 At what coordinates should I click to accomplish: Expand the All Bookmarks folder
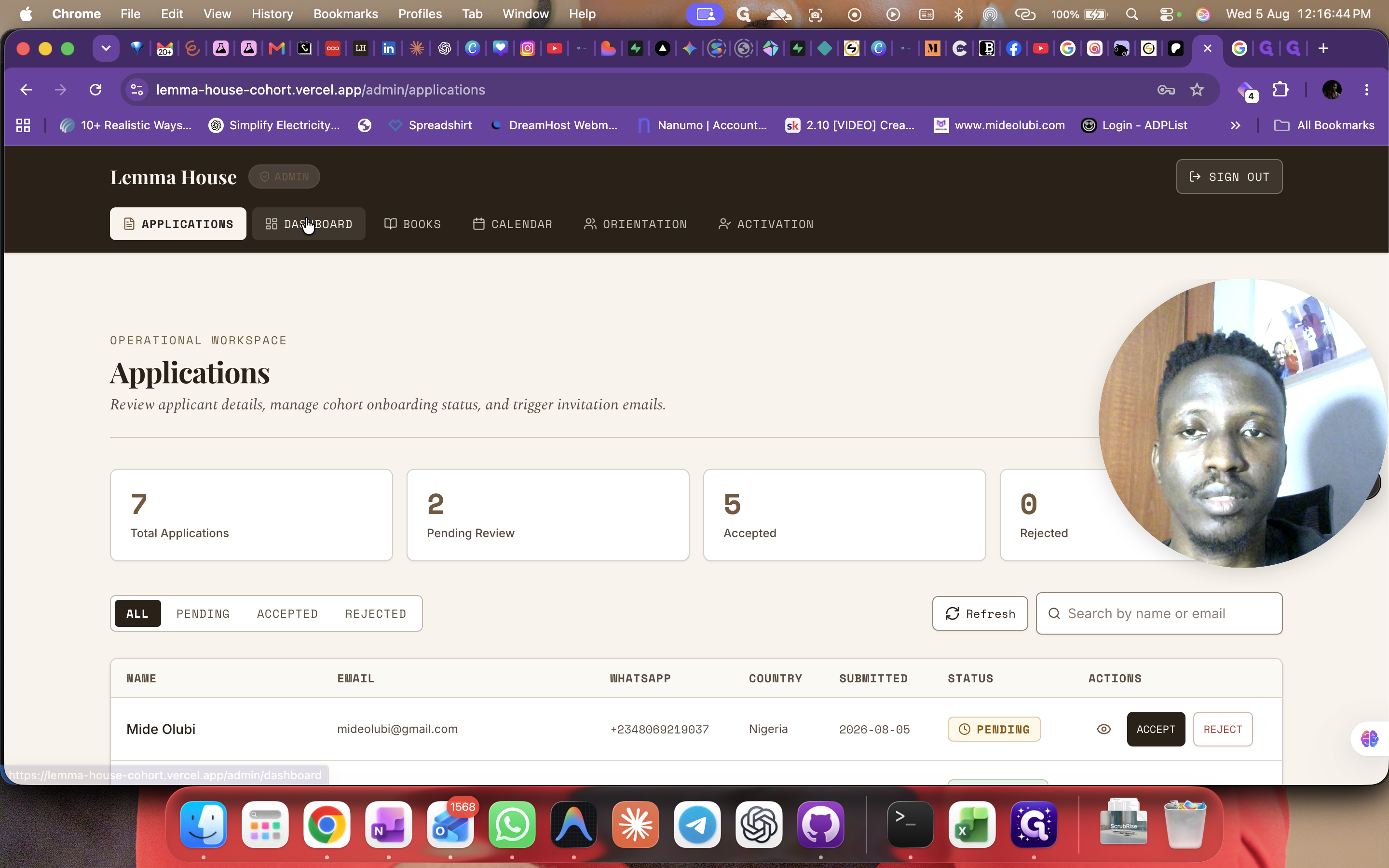click(1324, 125)
